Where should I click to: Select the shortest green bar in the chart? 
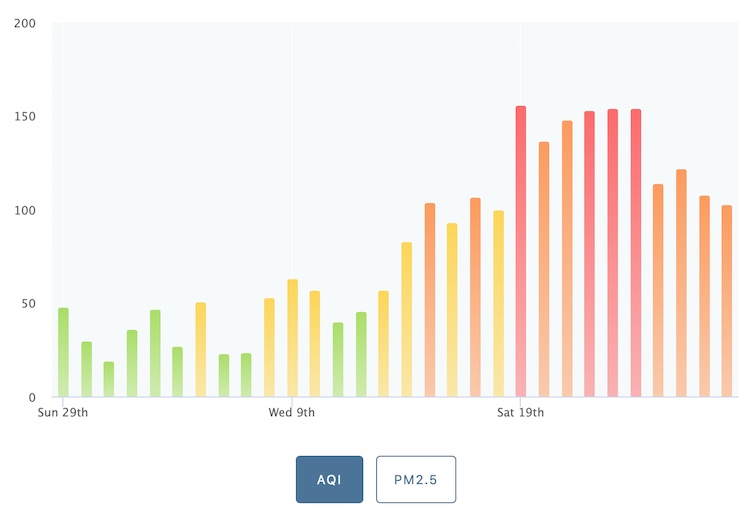[108, 379]
